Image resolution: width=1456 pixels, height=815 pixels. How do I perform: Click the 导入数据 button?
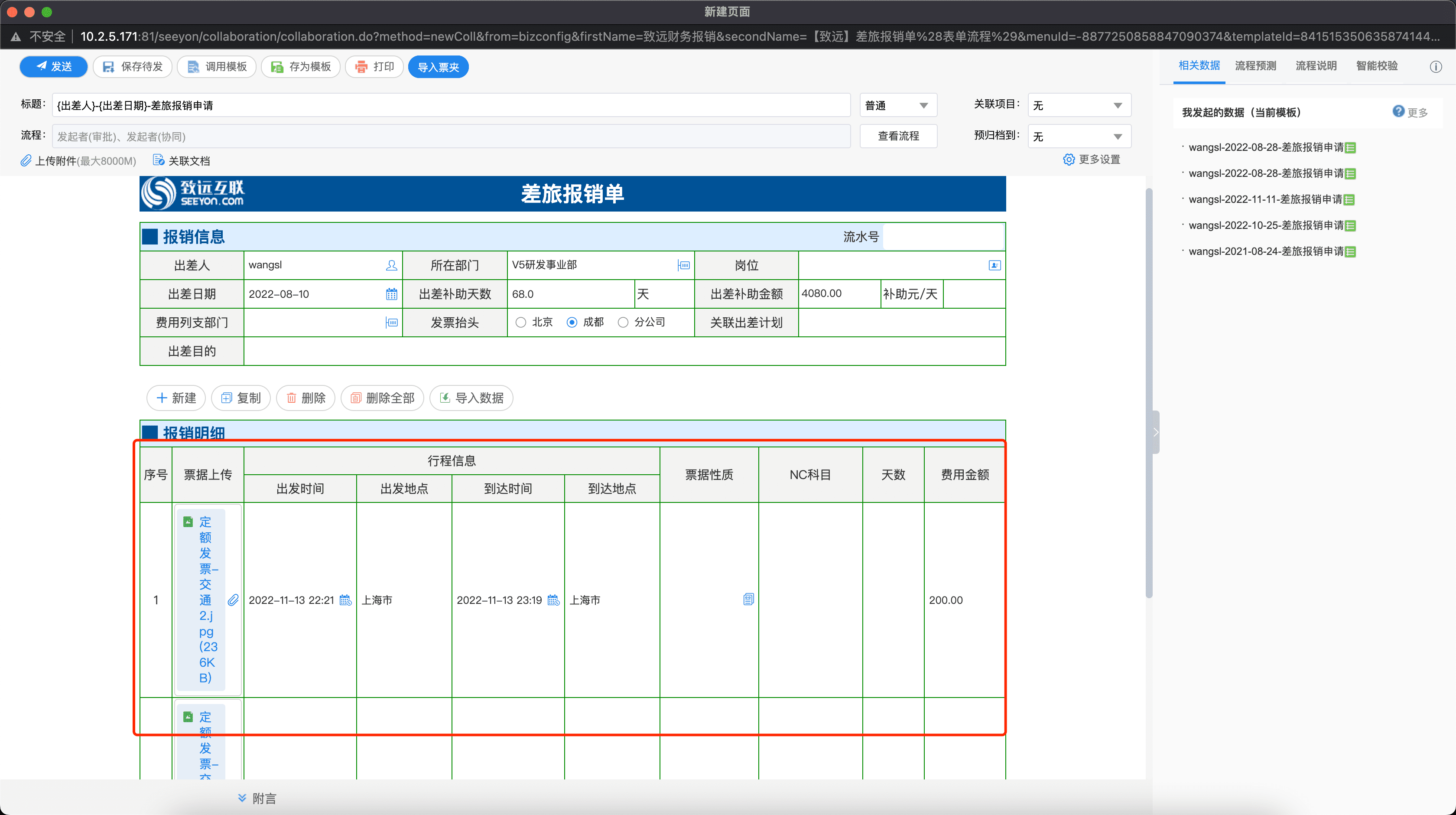(471, 398)
